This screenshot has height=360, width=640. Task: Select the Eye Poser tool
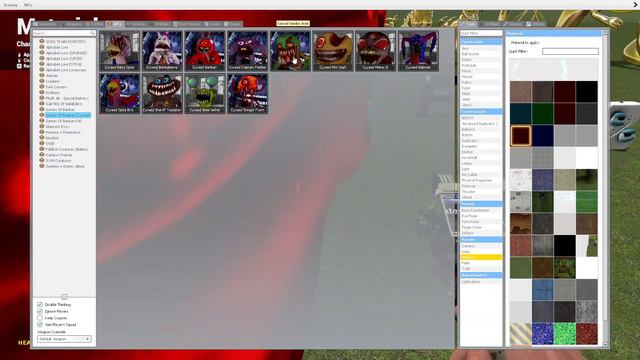pos(481,216)
